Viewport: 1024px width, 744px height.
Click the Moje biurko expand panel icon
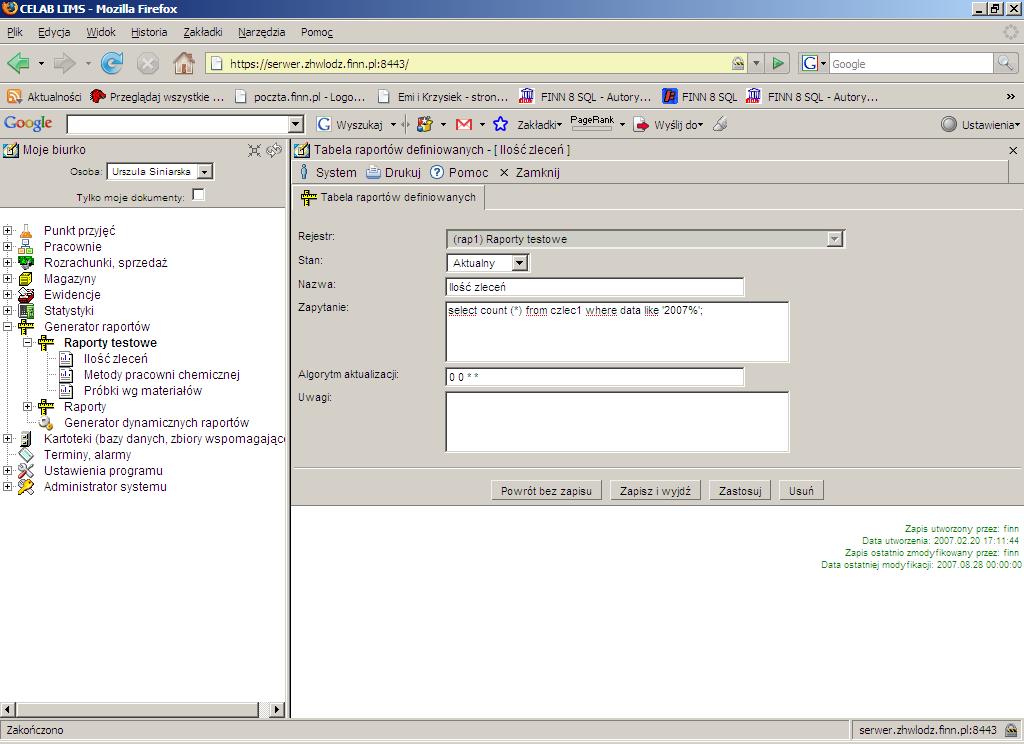[255, 150]
